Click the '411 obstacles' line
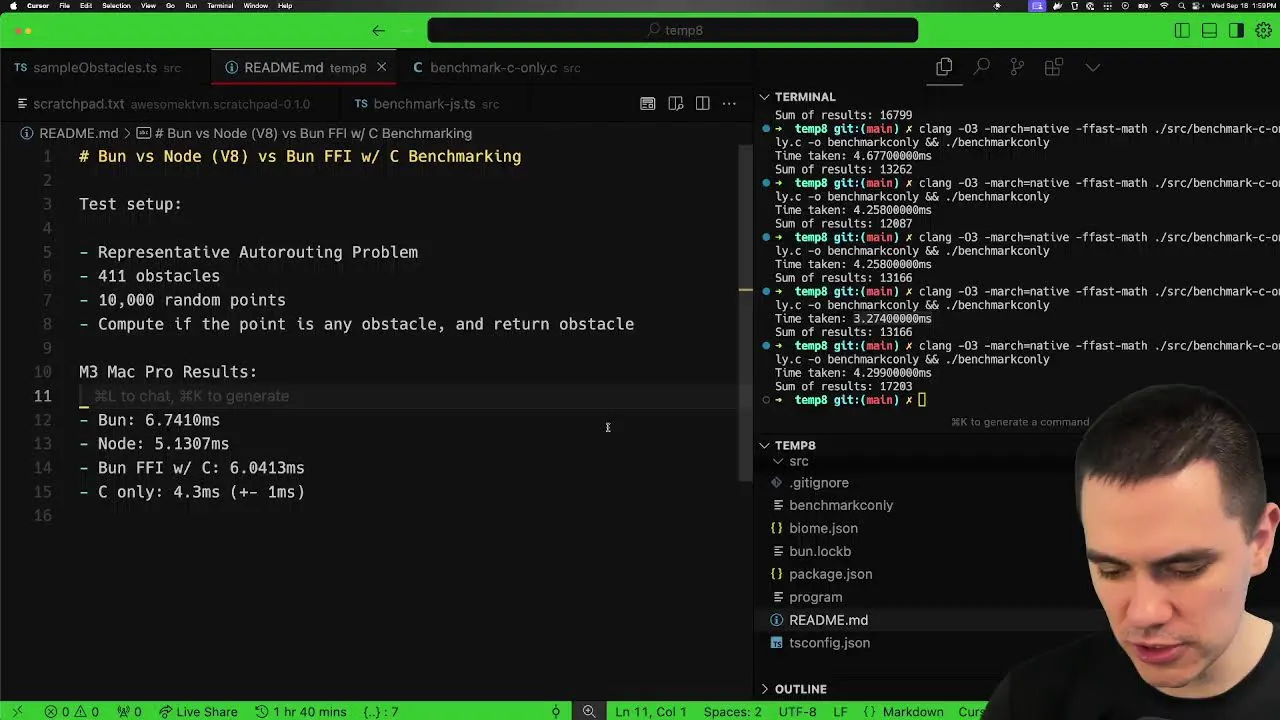Screen dimensions: 1280x720 (149, 276)
